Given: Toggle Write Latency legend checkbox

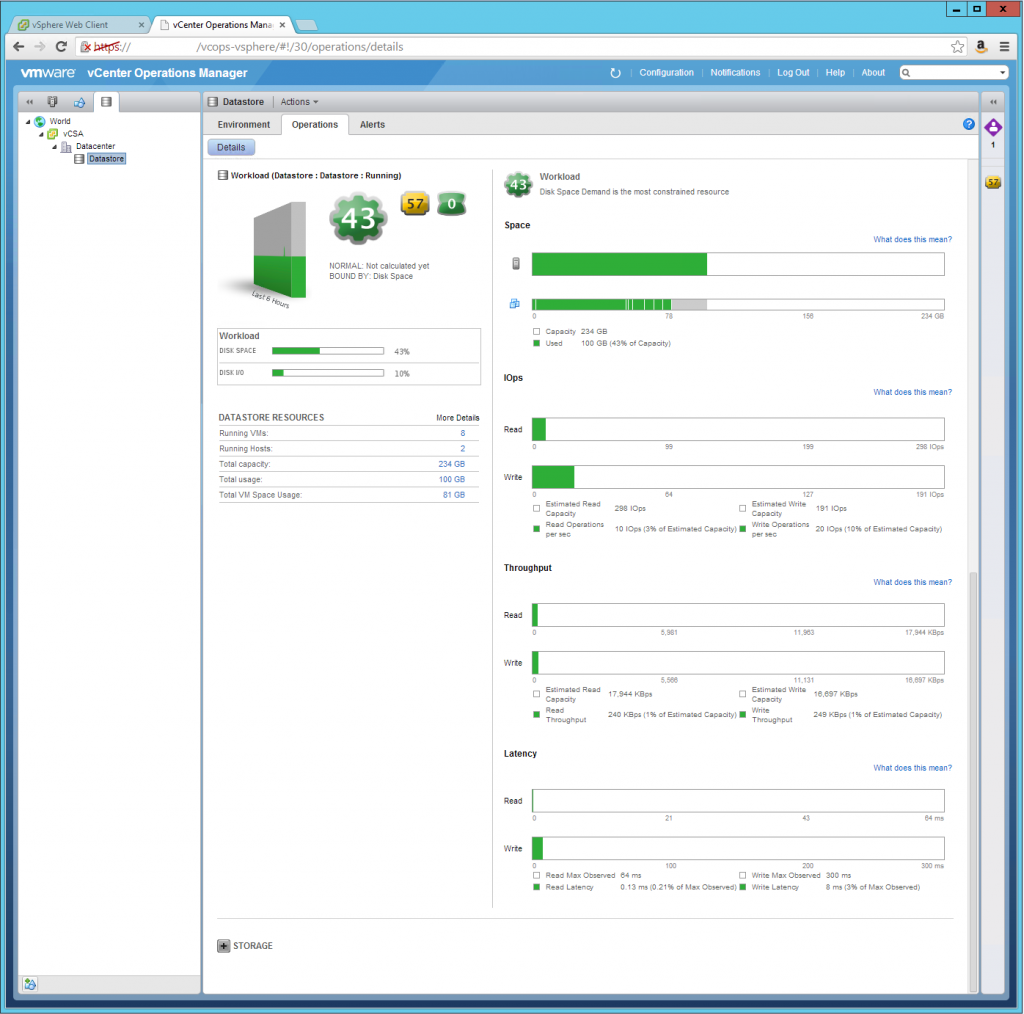Looking at the screenshot, I should 743,887.
